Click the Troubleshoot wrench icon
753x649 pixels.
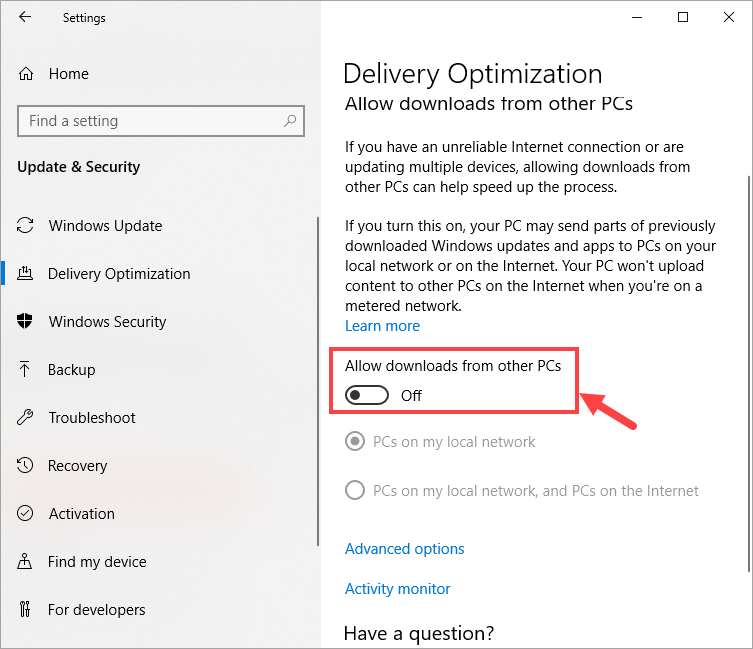(x=26, y=417)
